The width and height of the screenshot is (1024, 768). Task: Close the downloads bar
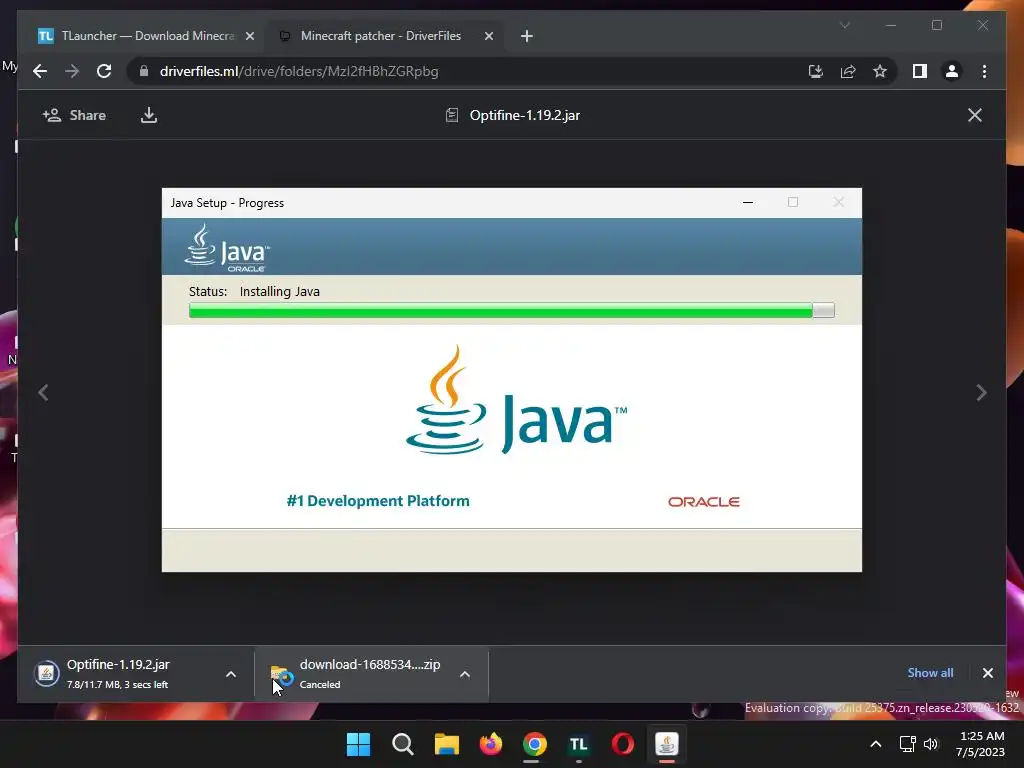(987, 673)
